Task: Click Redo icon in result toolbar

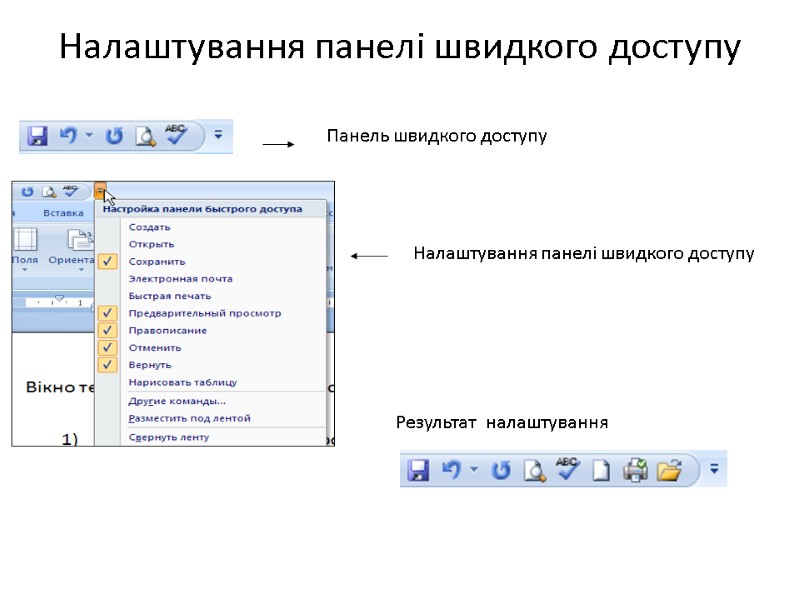Action: 501,470
